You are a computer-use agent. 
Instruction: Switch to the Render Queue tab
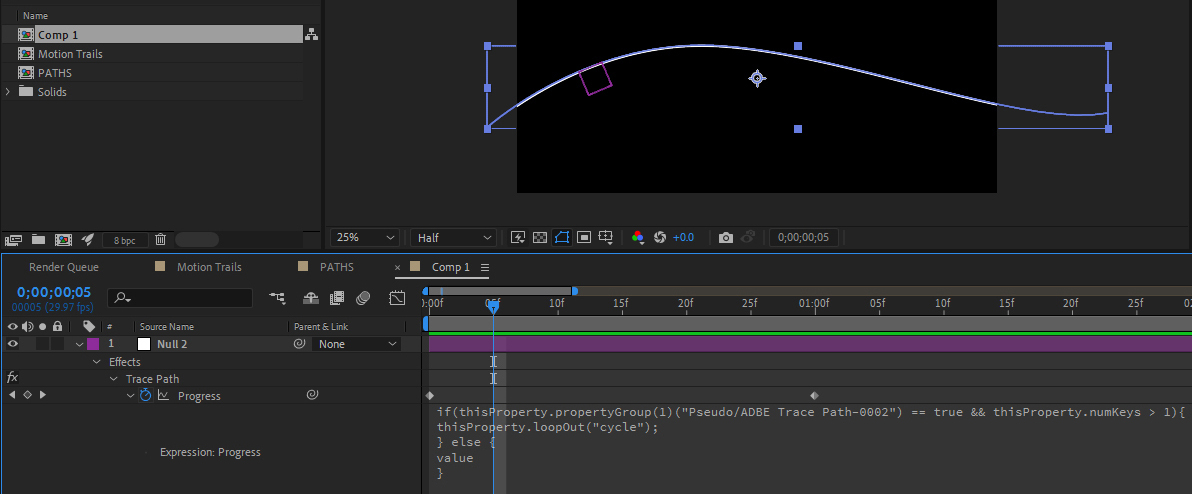pos(63,267)
